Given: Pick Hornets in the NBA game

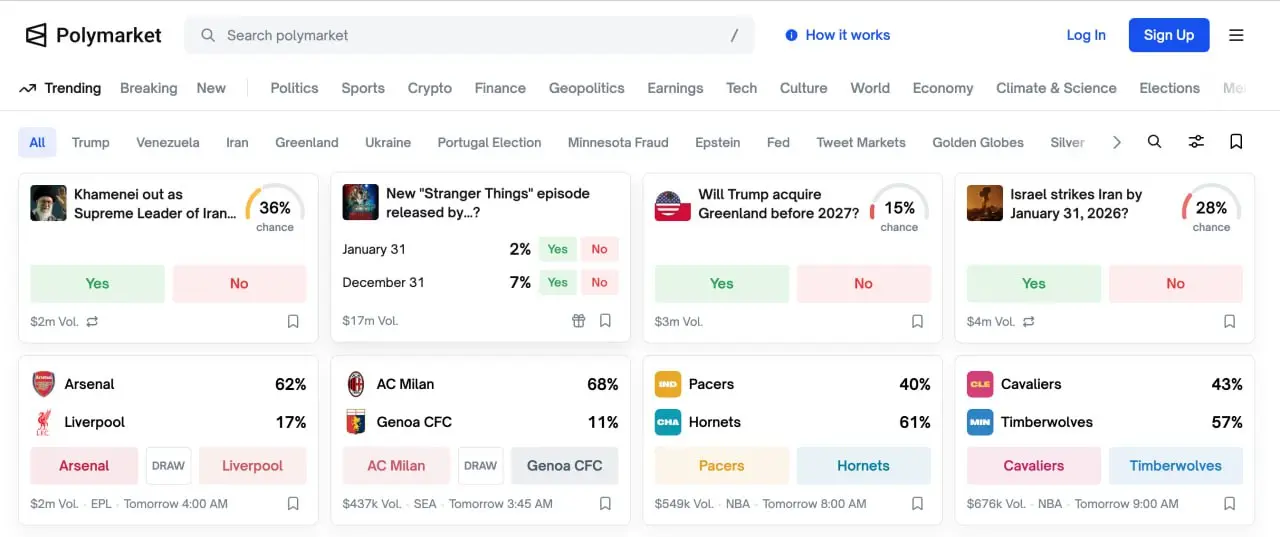Looking at the screenshot, I should point(863,465).
